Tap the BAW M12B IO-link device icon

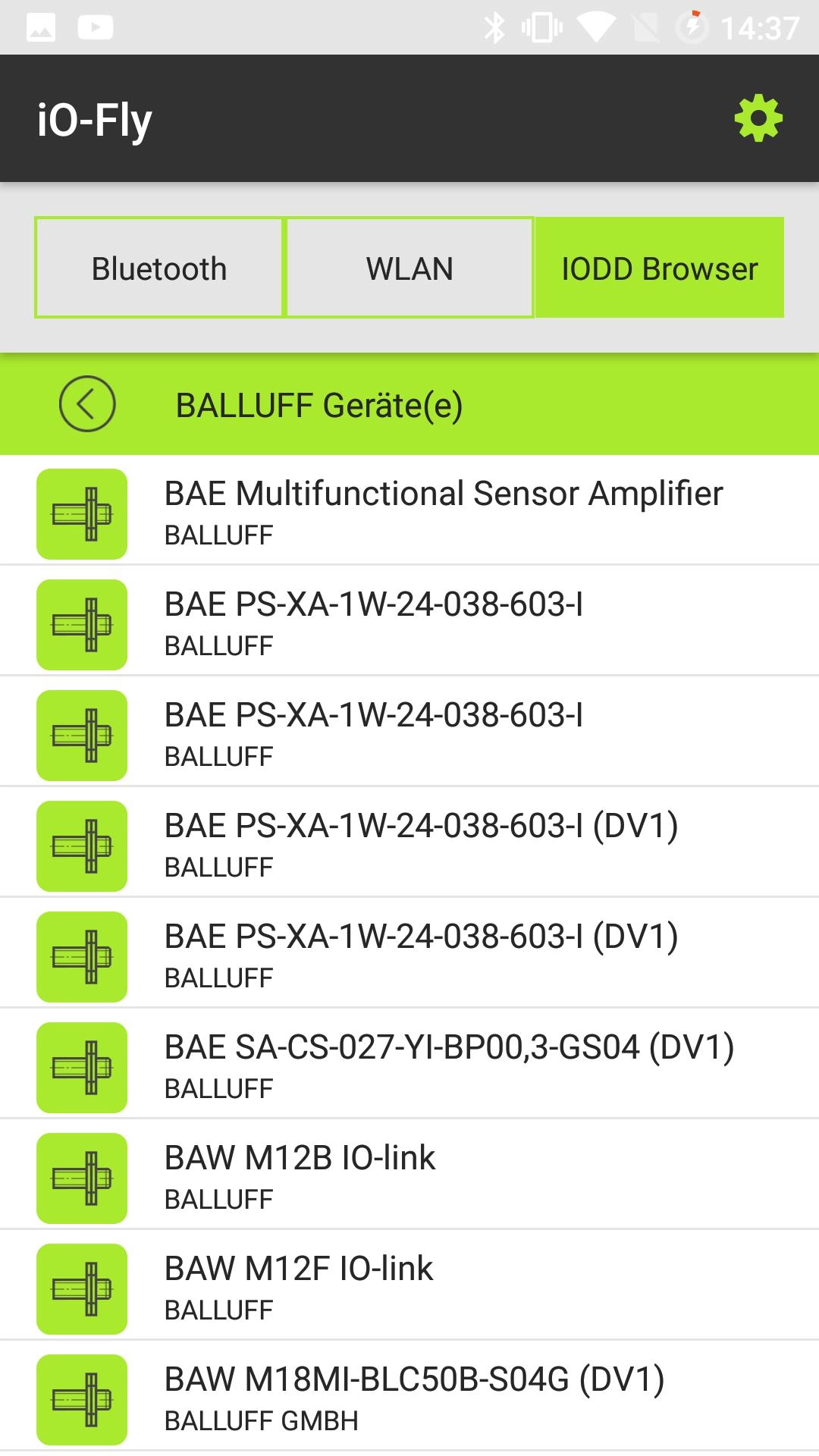[x=82, y=1178]
